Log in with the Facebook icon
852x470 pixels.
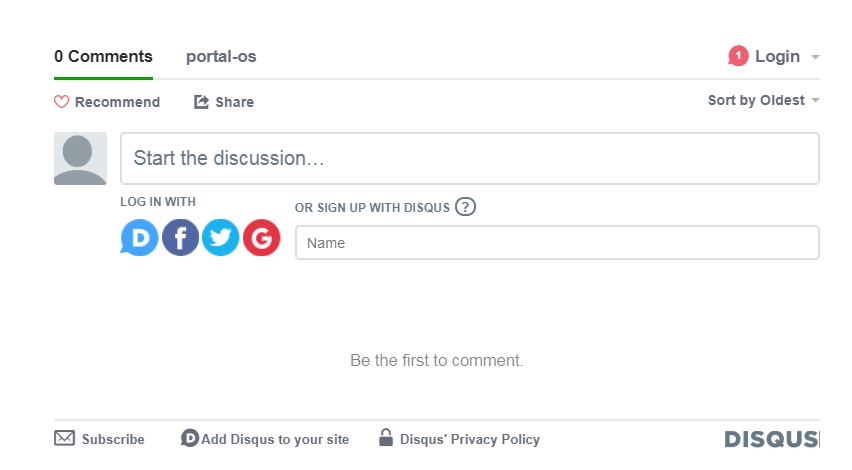point(180,237)
